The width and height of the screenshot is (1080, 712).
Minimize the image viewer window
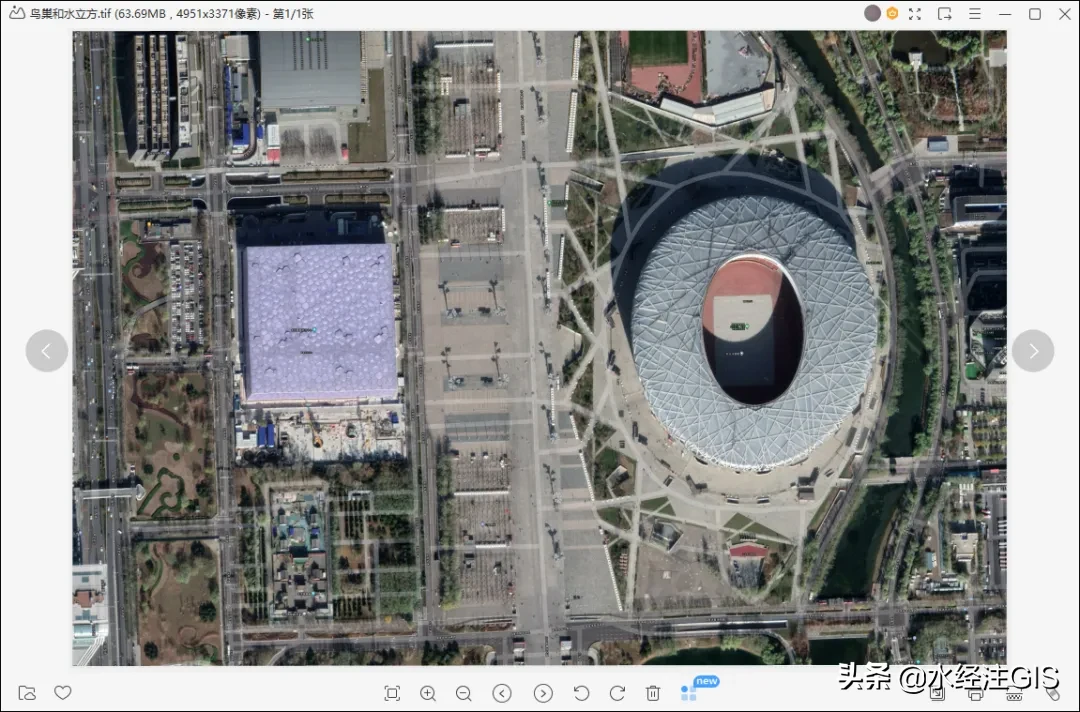[1005, 14]
